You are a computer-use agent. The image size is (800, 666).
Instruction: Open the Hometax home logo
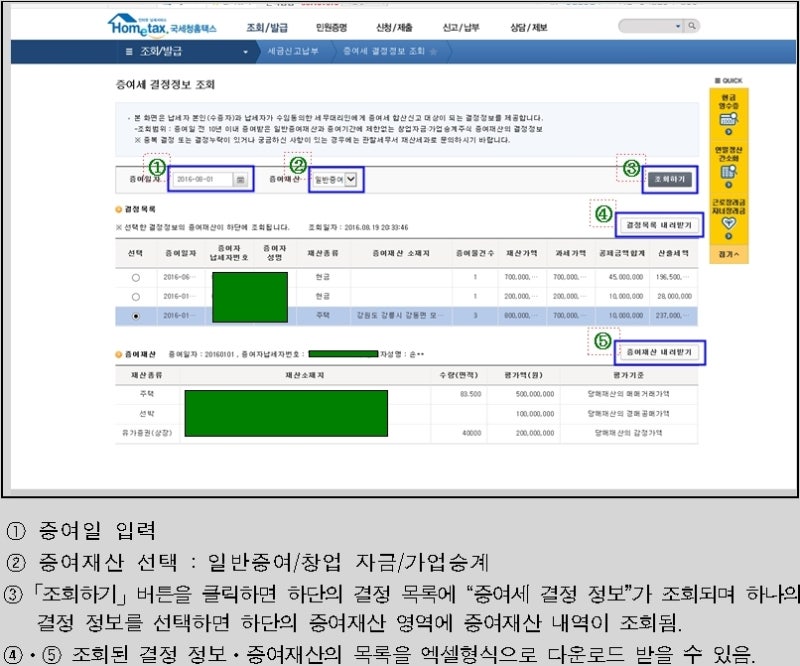(162, 25)
